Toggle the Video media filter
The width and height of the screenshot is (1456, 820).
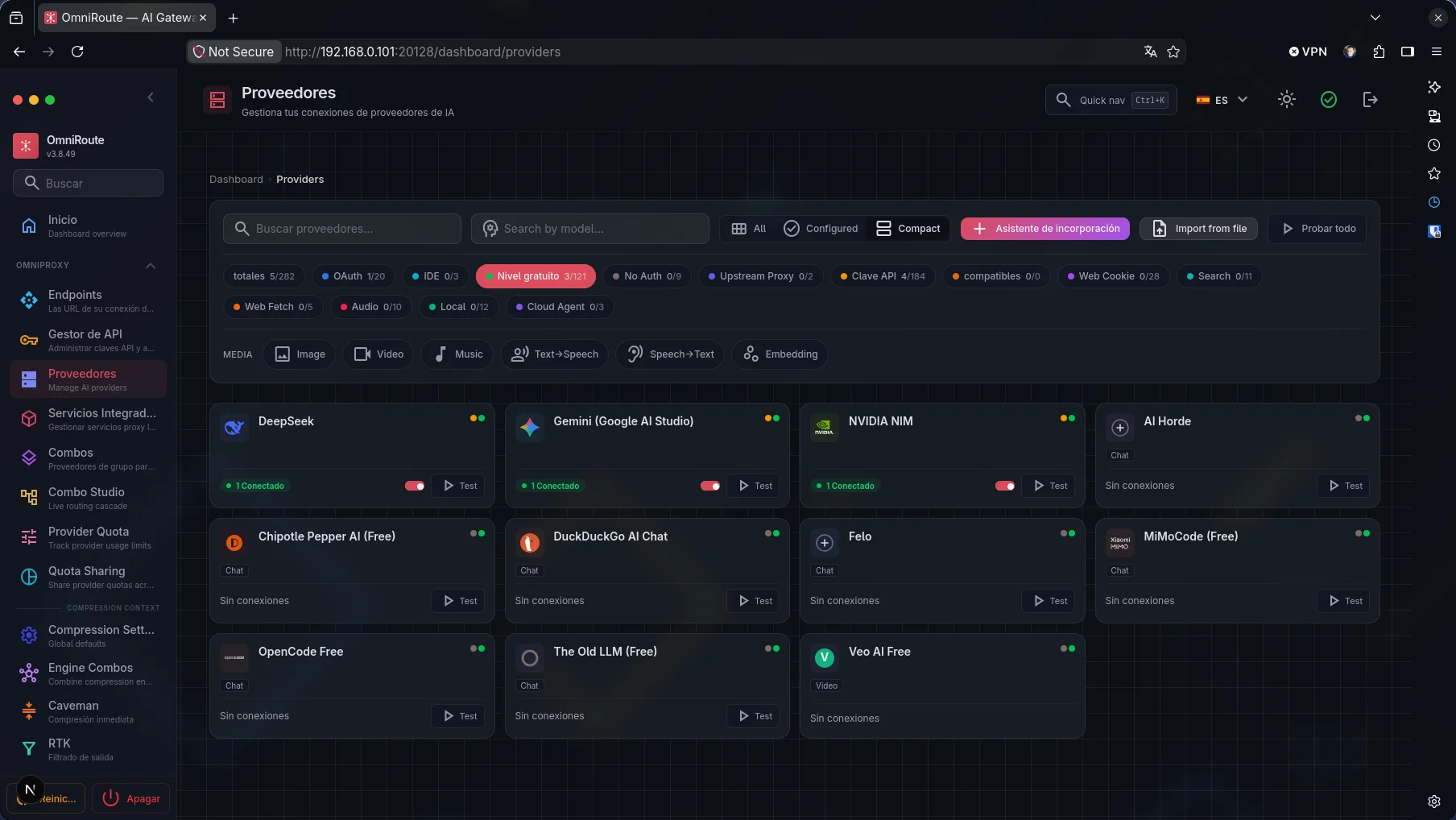(378, 354)
